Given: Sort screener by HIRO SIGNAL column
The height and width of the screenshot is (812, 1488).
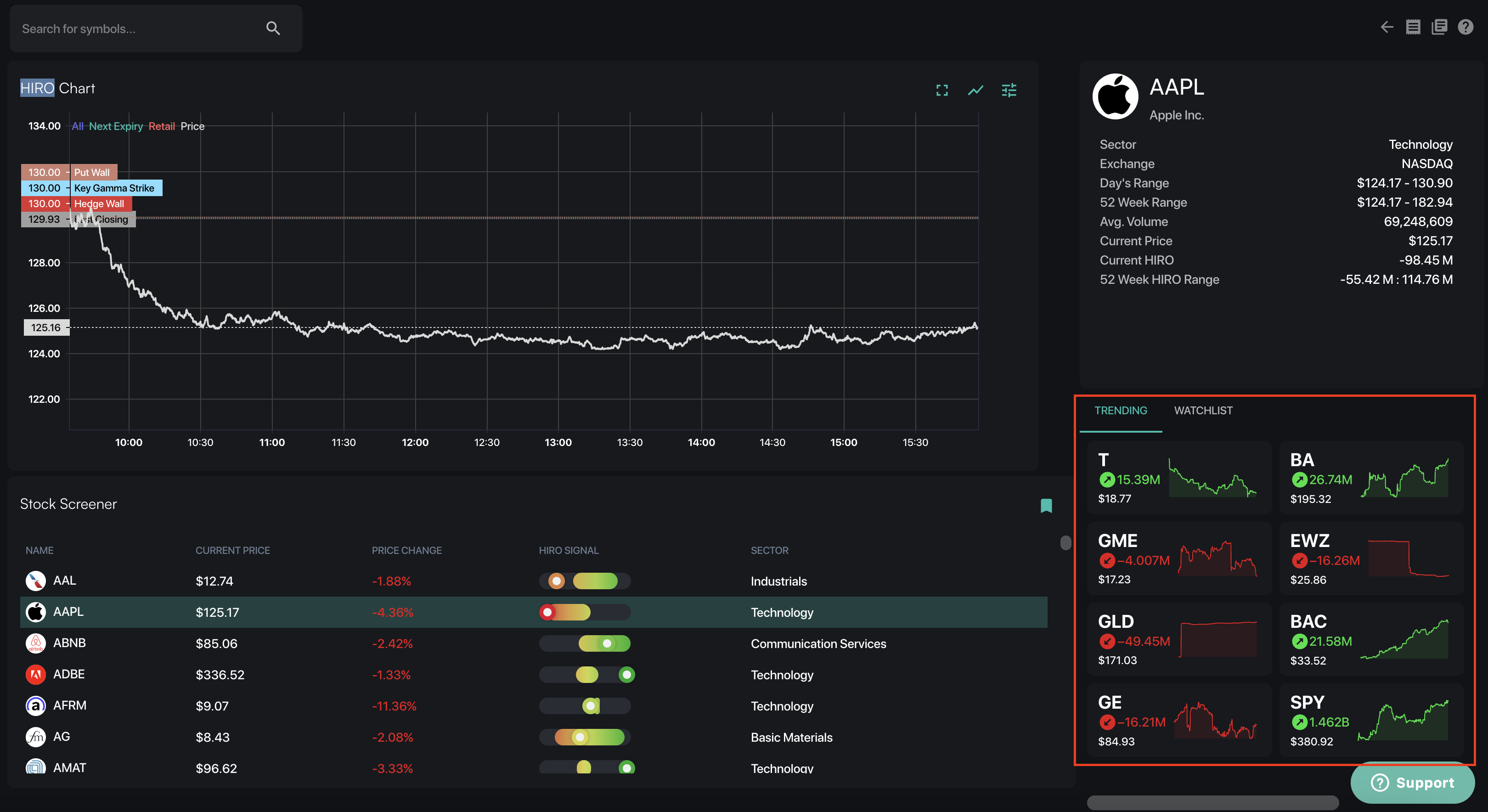Looking at the screenshot, I should pos(569,550).
